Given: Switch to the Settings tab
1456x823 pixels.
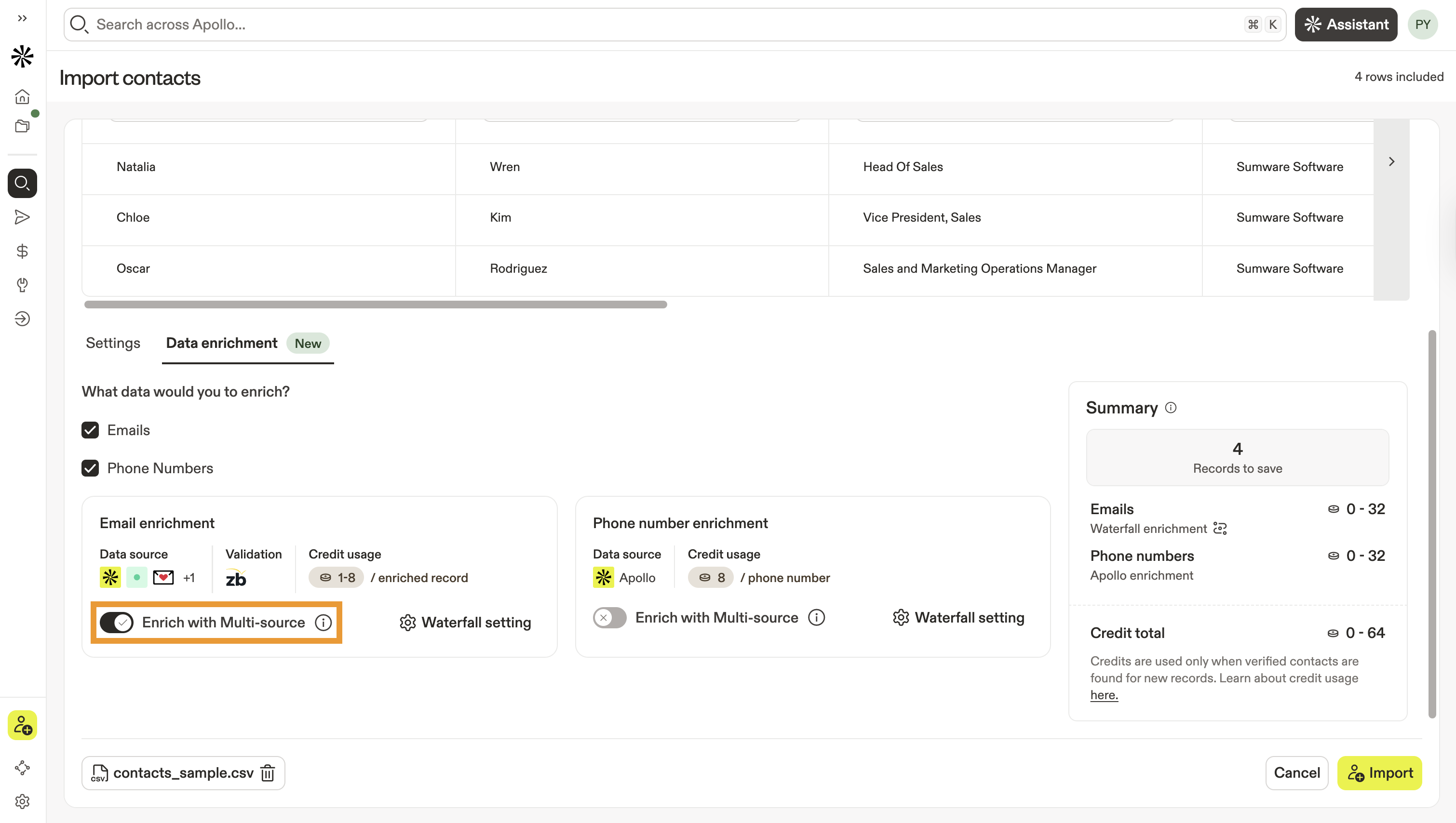Looking at the screenshot, I should (112, 343).
